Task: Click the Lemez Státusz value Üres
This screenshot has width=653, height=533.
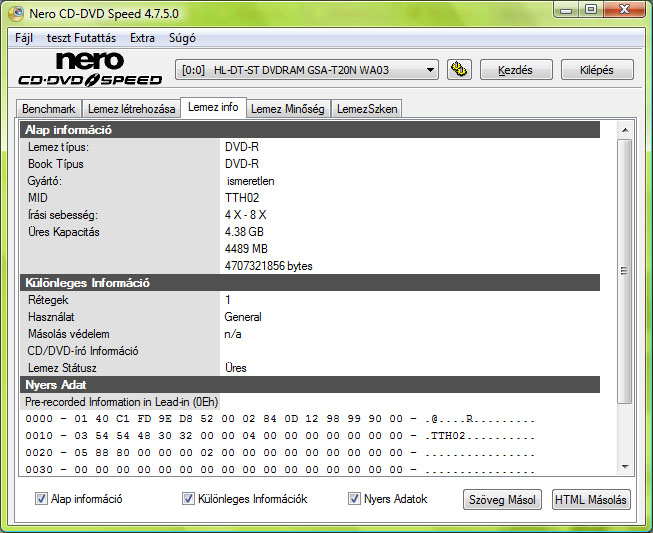Action: pyautogui.click(x=236, y=368)
